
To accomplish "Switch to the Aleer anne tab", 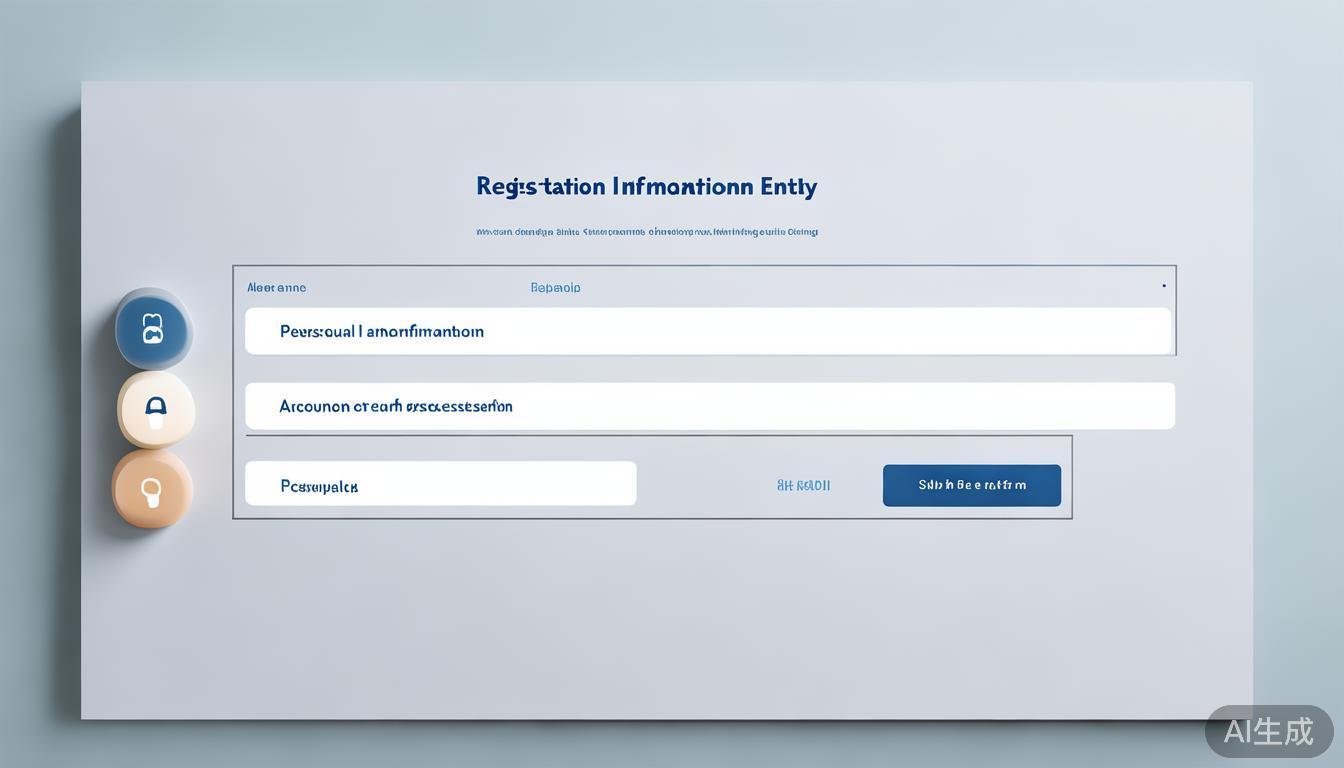I will pos(276,288).
